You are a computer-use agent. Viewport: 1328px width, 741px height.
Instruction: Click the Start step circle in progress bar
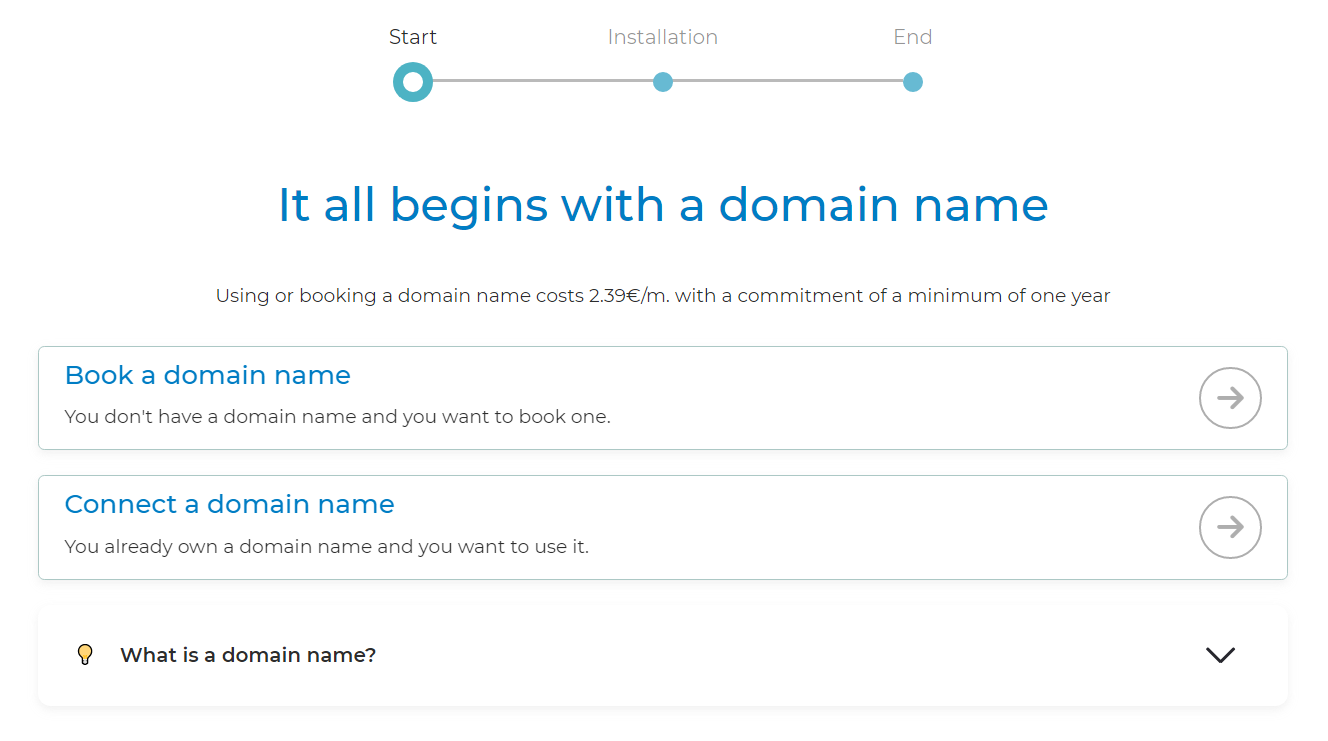pyautogui.click(x=413, y=82)
